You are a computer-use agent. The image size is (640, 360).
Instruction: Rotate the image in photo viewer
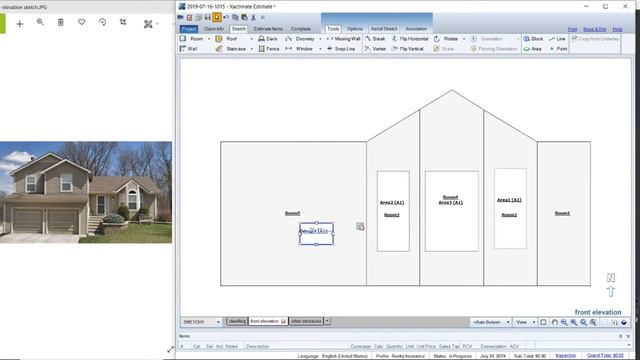tap(102, 22)
